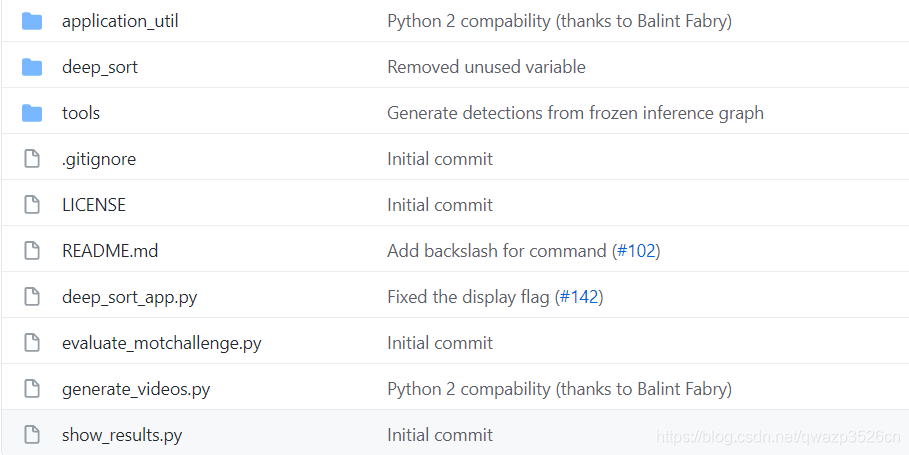Open the generate_videos.py file name
This screenshot has width=909, height=455.
(136, 389)
